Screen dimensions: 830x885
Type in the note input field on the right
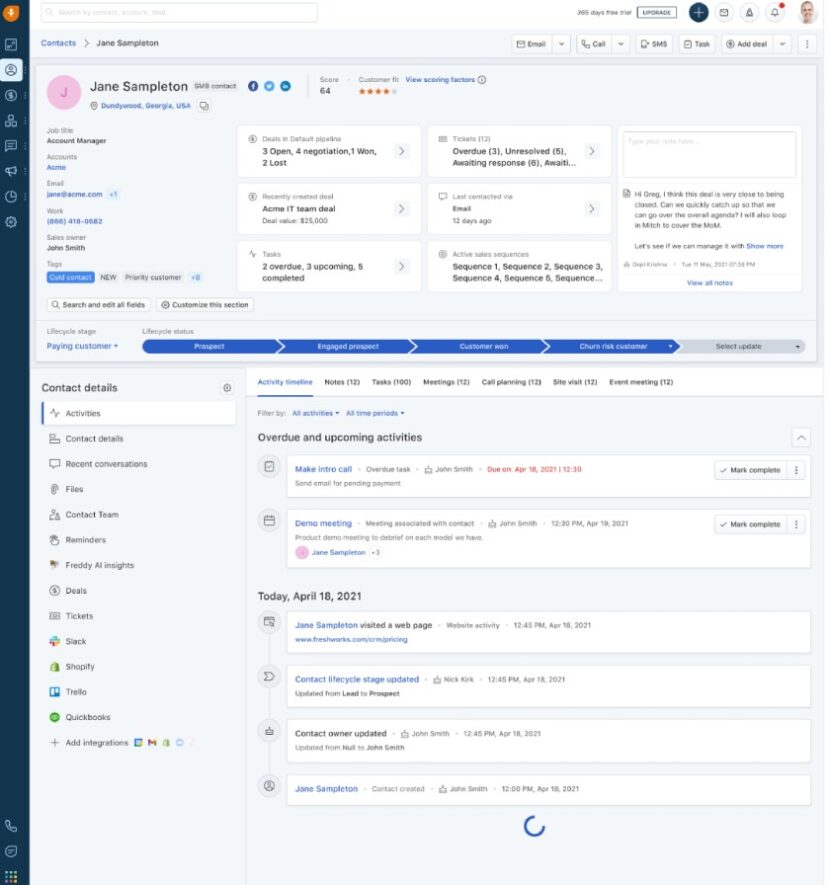[710, 152]
